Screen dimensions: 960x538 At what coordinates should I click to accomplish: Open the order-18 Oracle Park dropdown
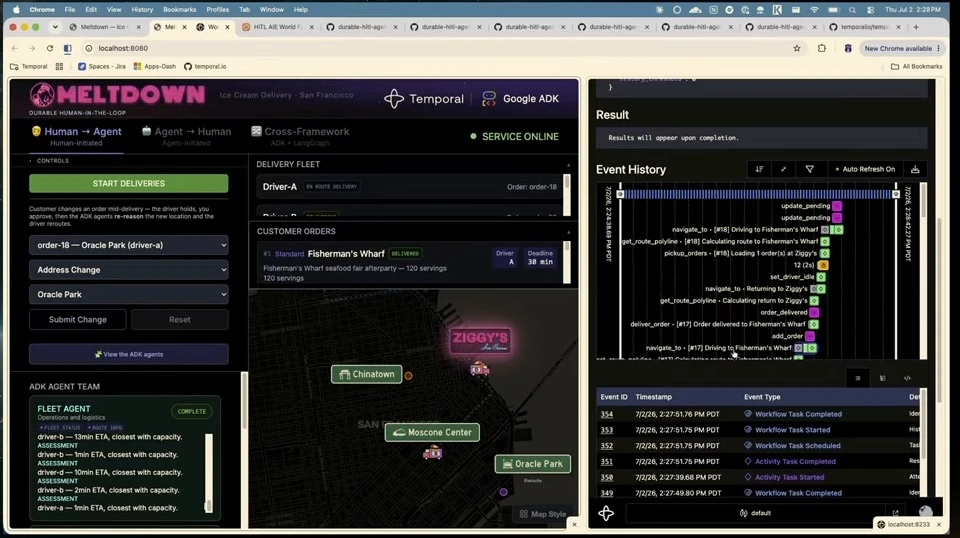[129, 245]
